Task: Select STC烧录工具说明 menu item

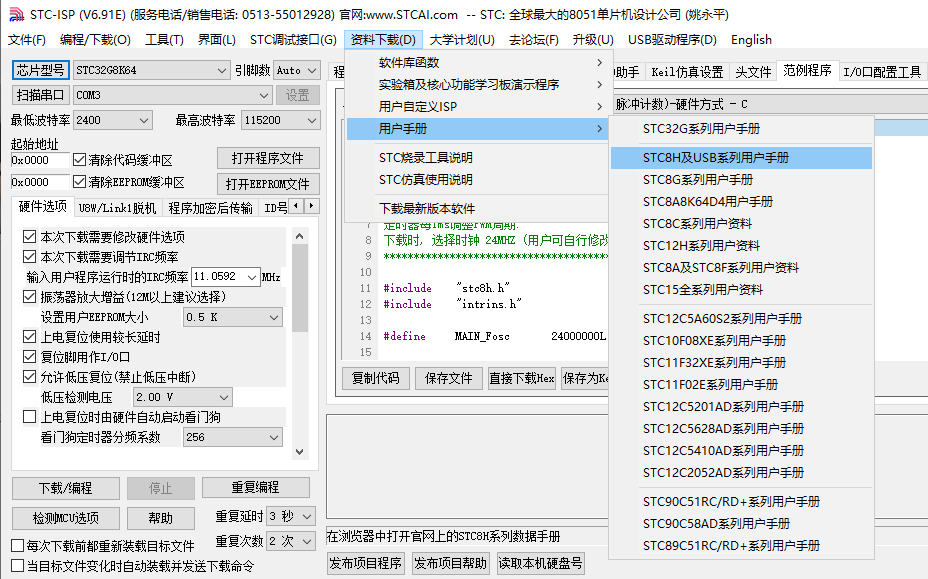Action: click(477, 157)
